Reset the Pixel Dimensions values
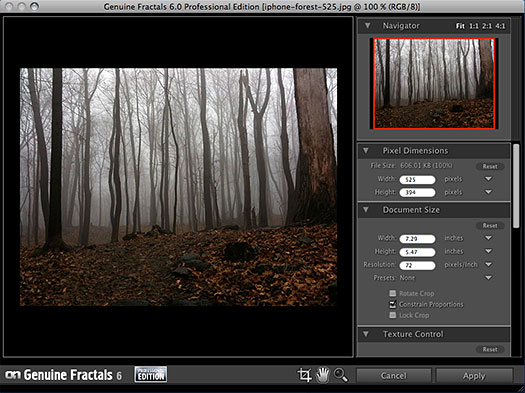 tap(490, 166)
